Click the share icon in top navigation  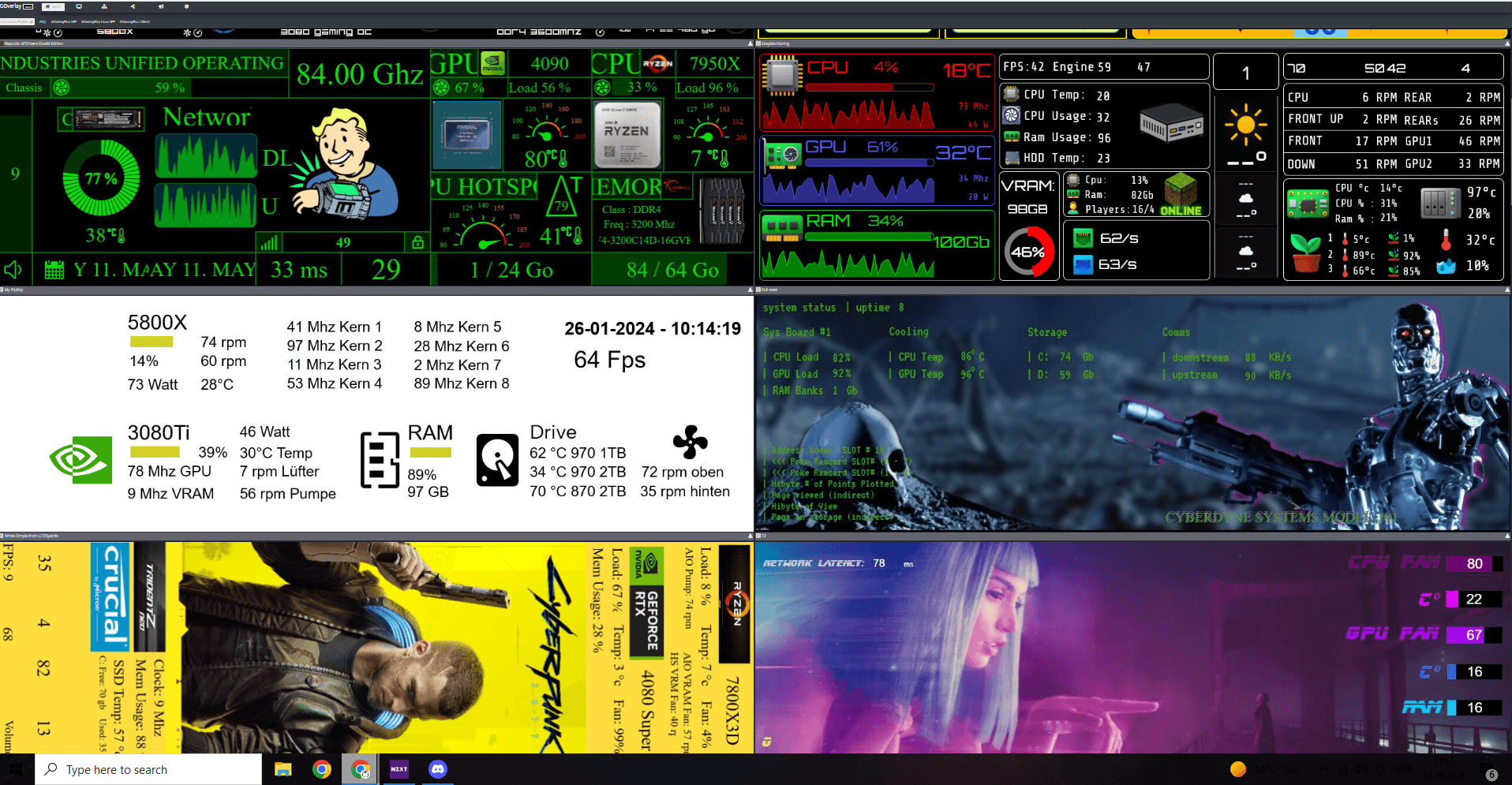pos(133,6)
